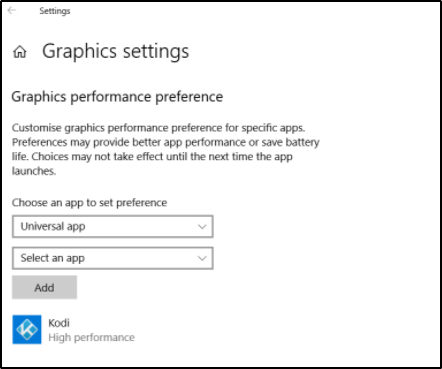The width and height of the screenshot is (442, 369).
Task: Click the Graphics settings page heading
Action: [115, 51]
